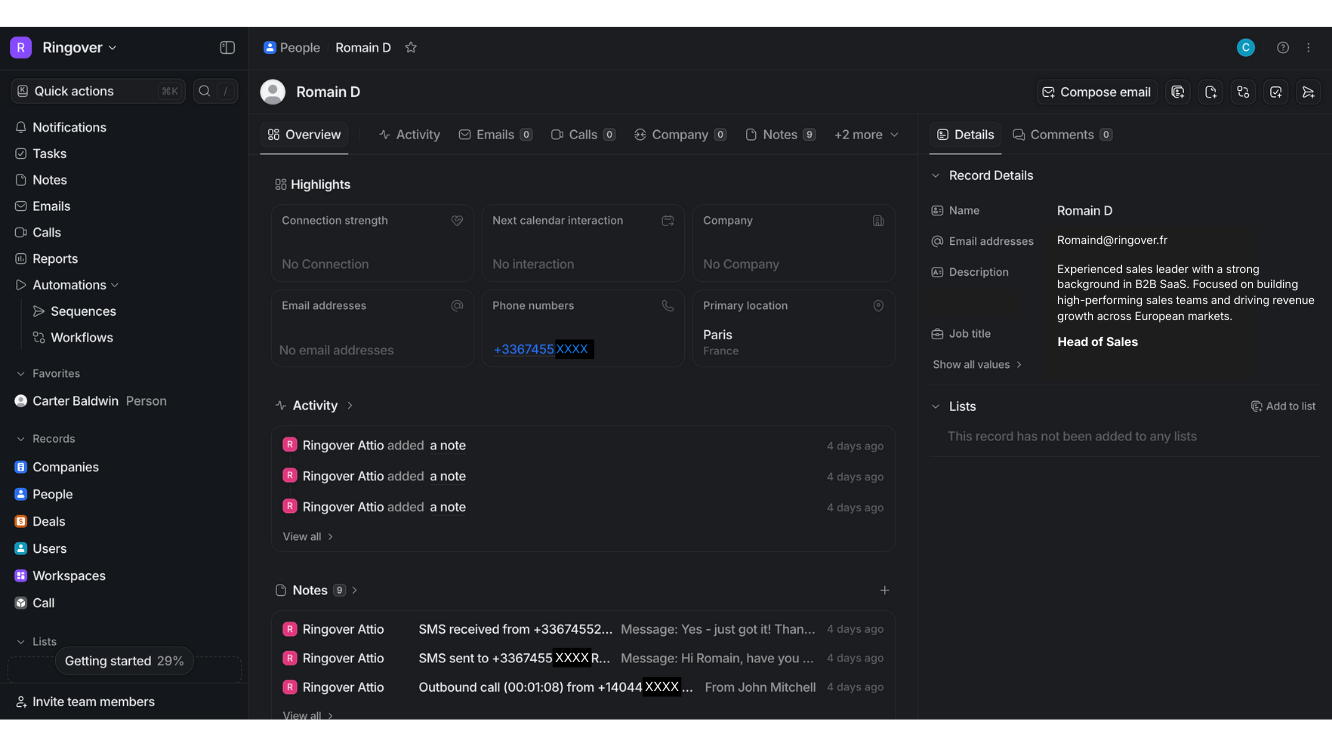1332x746 pixels.
Task: Favorite Romain D using the star toggle
Action: point(411,47)
